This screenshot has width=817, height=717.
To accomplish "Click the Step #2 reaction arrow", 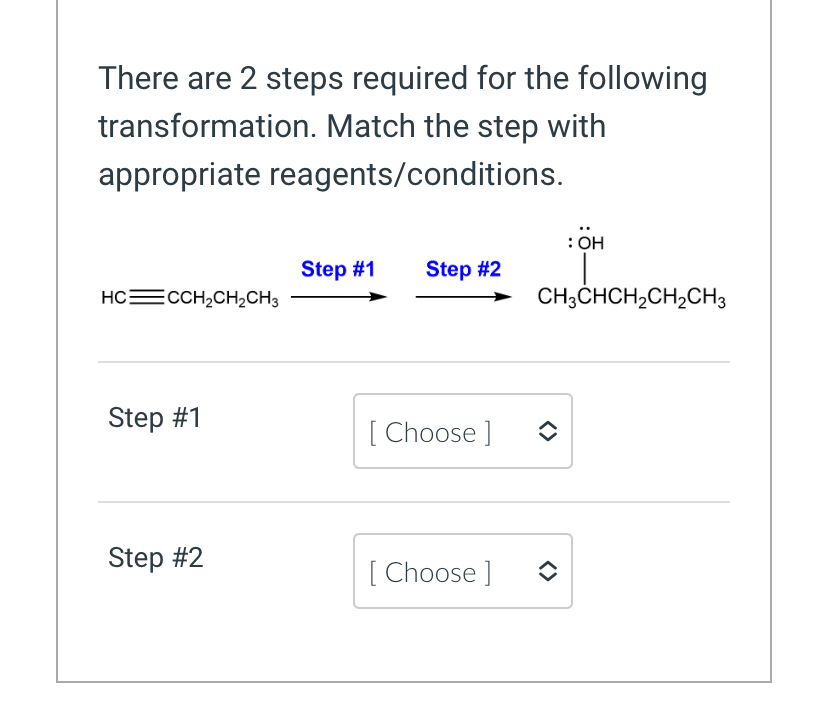I will (463, 297).
